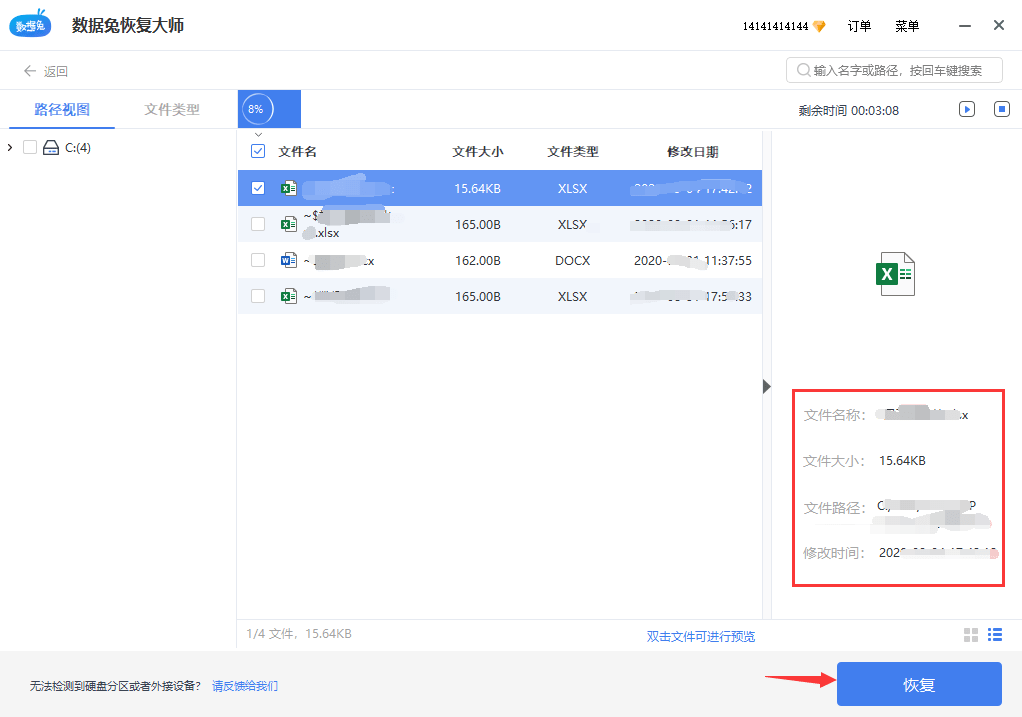Open the 订单 orders menu
This screenshot has width=1022, height=717.
point(859,26)
